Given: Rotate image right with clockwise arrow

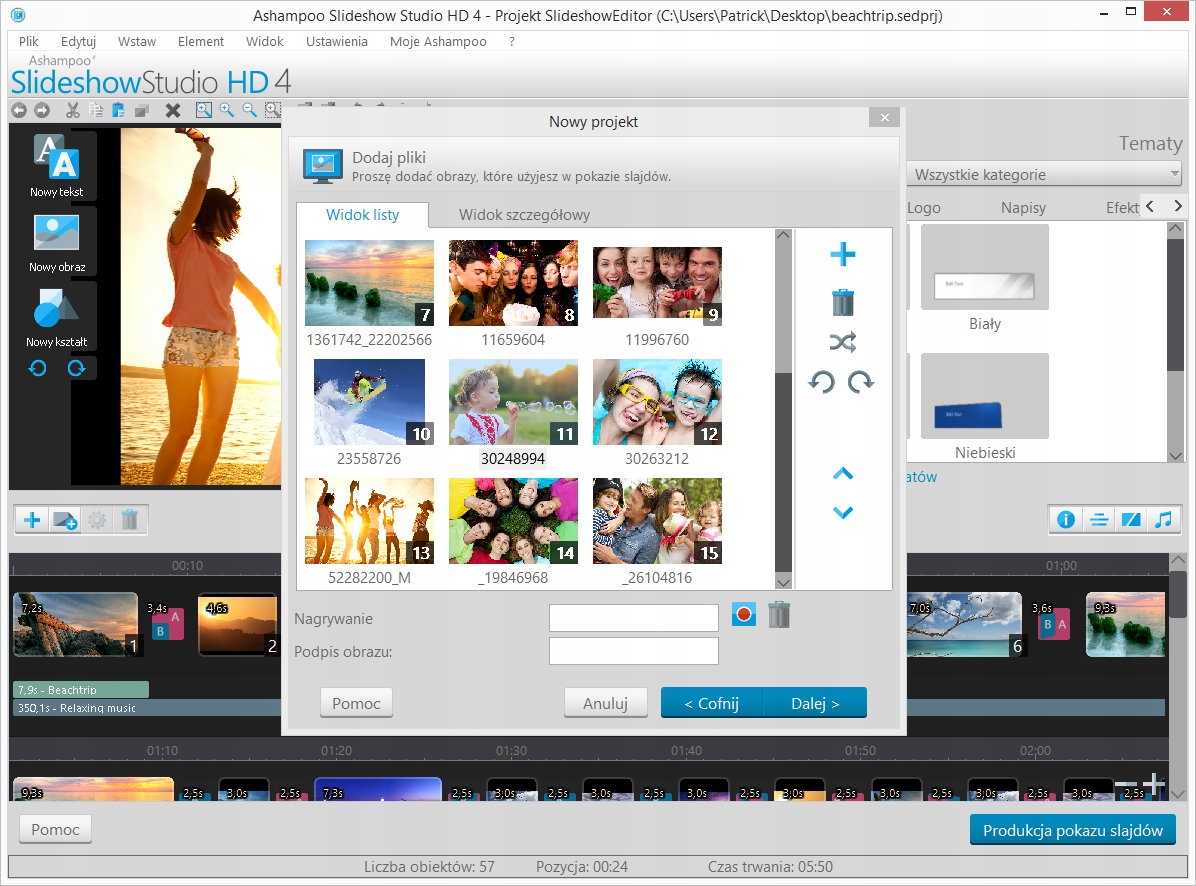Looking at the screenshot, I should [x=861, y=382].
